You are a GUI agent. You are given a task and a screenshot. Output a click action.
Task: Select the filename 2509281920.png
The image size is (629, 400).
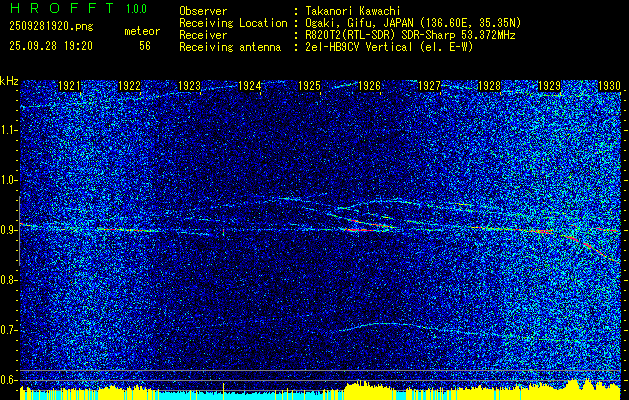pos(51,27)
